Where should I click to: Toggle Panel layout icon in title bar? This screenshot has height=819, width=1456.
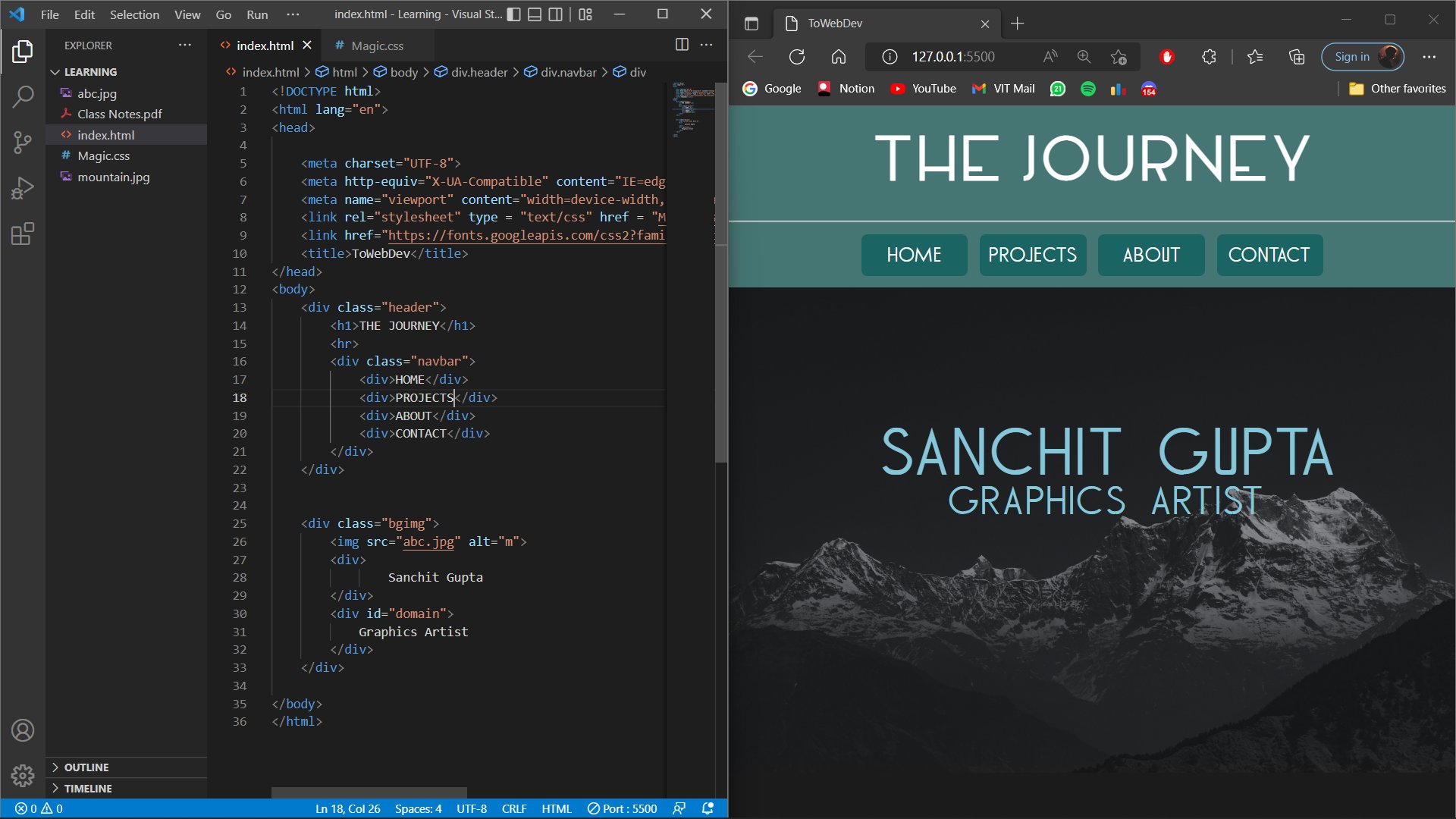coord(535,14)
